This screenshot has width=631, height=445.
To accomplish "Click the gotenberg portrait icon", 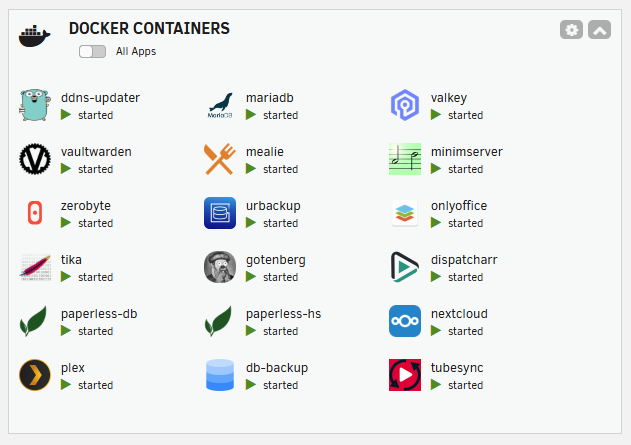I will click(x=220, y=267).
